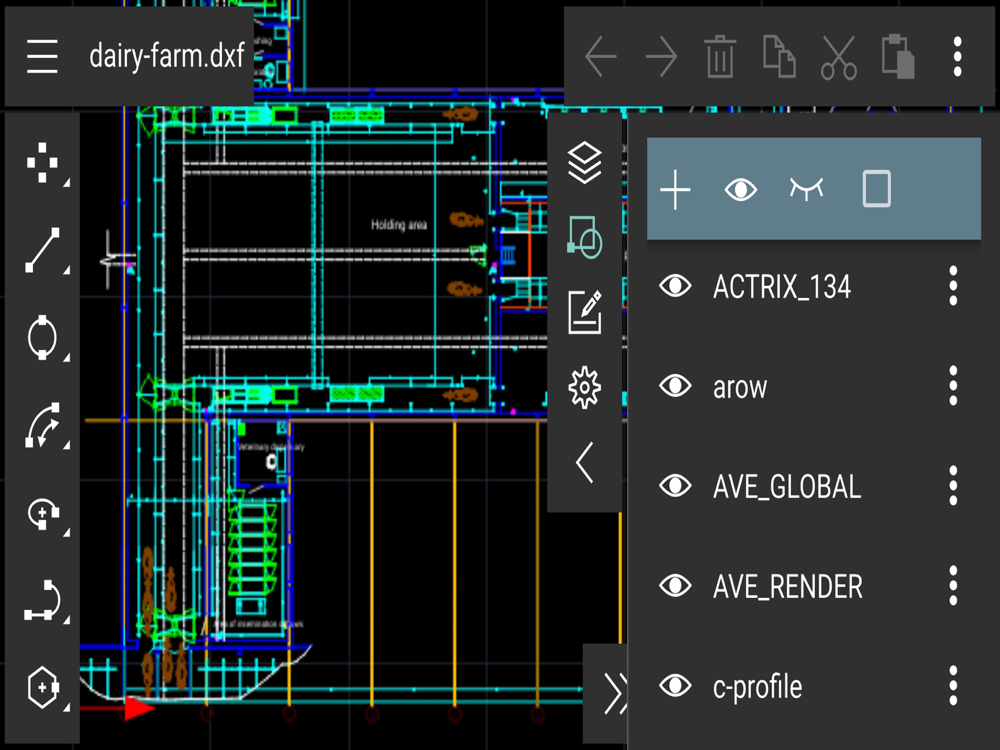Viewport: 1000px width, 750px height.
Task: Click the scissors cut icon
Action: (838, 57)
